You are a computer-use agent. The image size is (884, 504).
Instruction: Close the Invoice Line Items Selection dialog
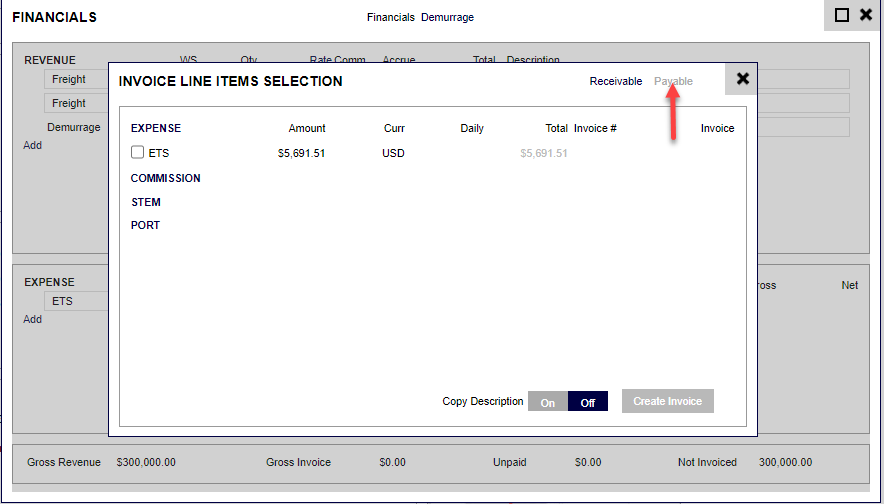coord(742,79)
